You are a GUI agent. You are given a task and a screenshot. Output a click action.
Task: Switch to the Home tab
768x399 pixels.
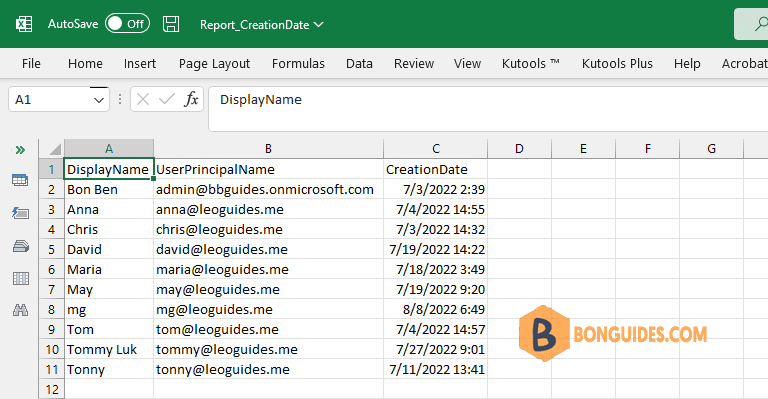point(85,64)
